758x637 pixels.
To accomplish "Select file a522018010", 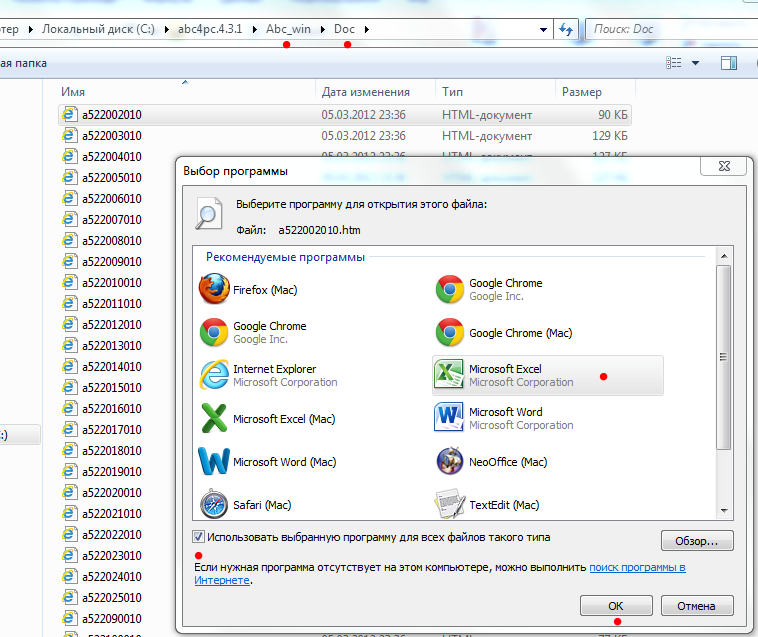I will tap(112, 450).
